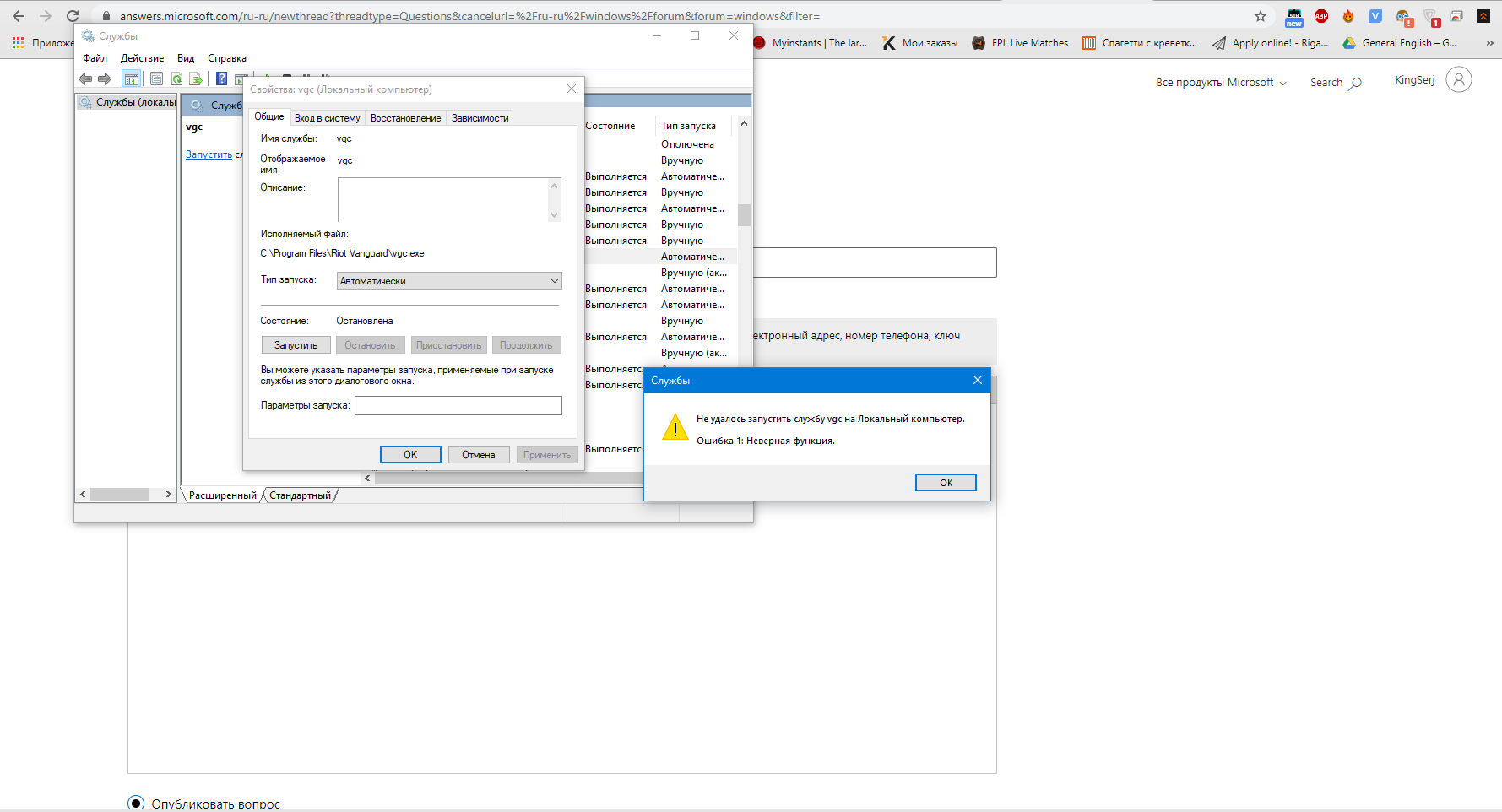Click the browser address bar URL

click(x=469, y=16)
